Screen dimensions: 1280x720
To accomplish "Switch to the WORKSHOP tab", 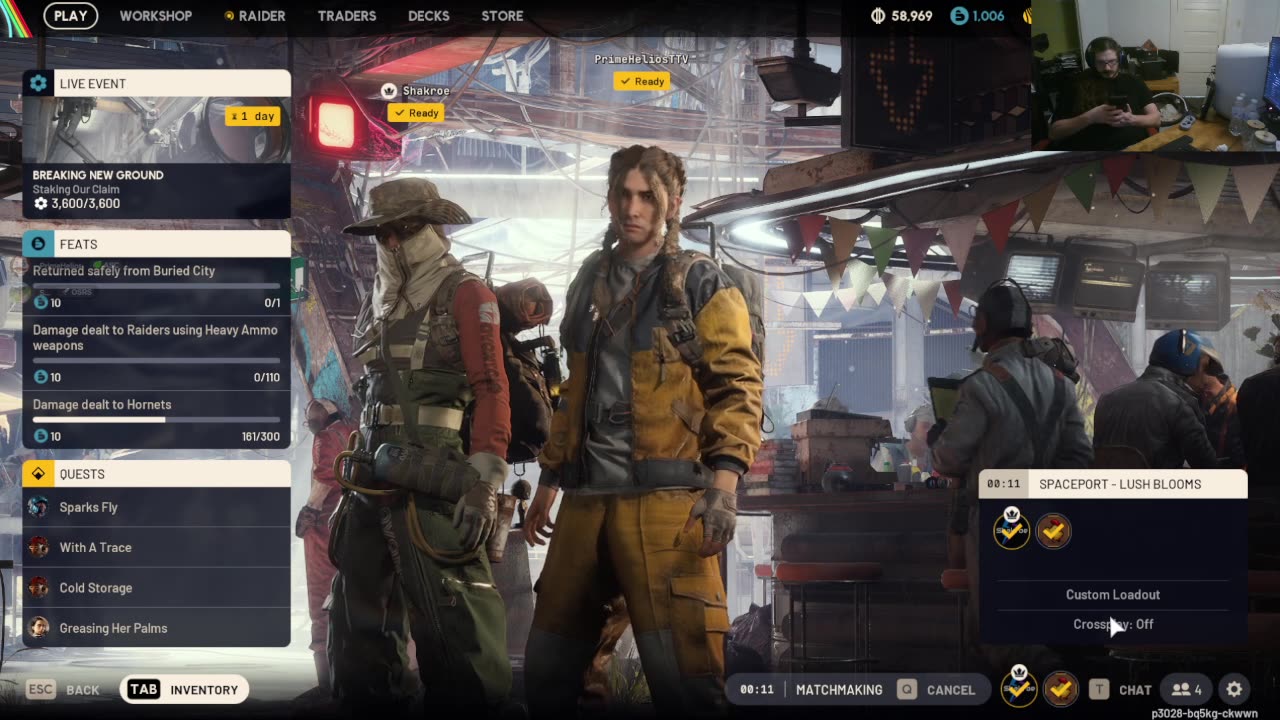I will (x=156, y=16).
